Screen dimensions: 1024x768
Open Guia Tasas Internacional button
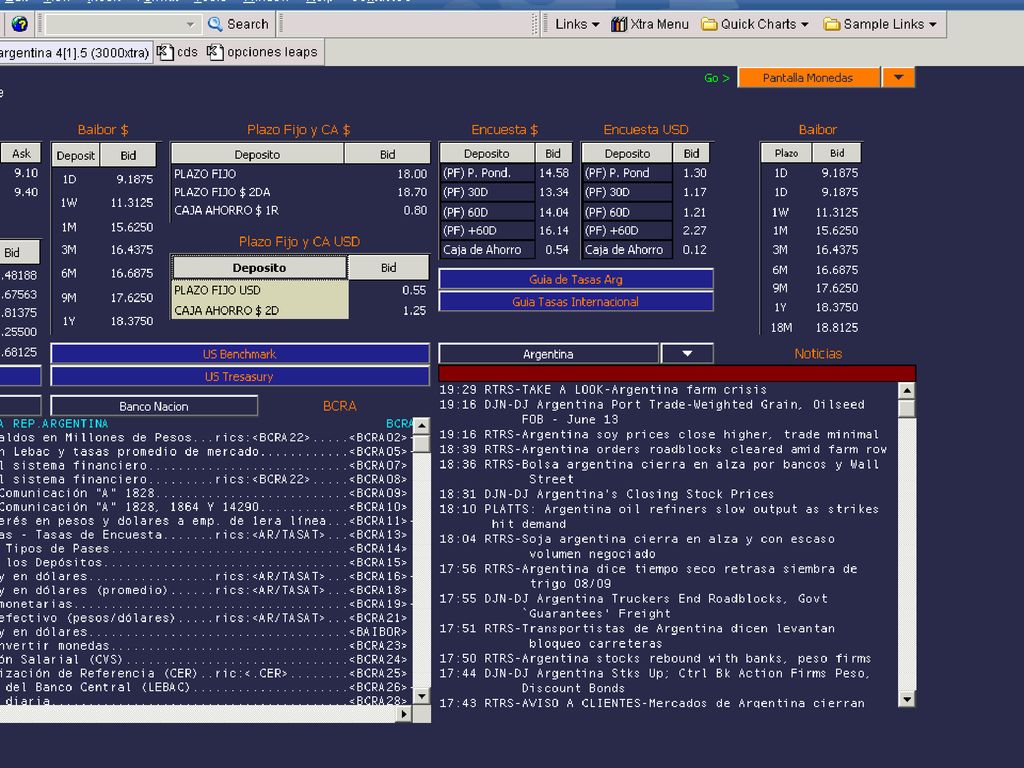pyautogui.click(x=575, y=302)
